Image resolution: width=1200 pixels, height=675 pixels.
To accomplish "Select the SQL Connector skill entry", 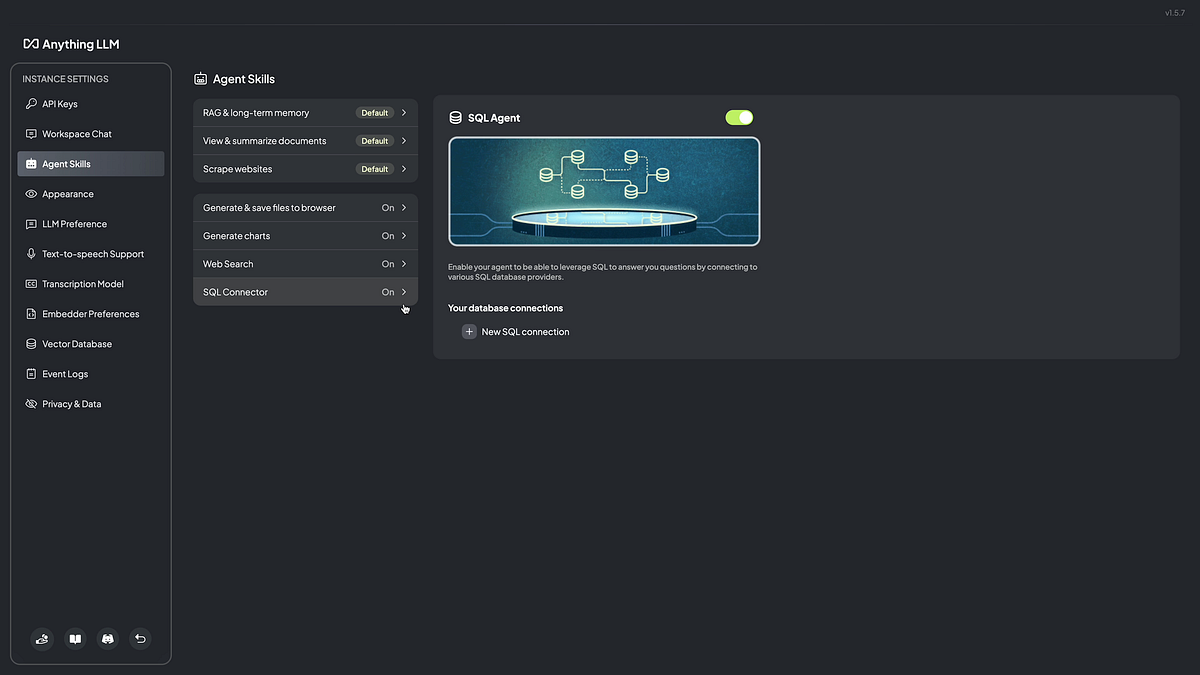I will (x=305, y=291).
